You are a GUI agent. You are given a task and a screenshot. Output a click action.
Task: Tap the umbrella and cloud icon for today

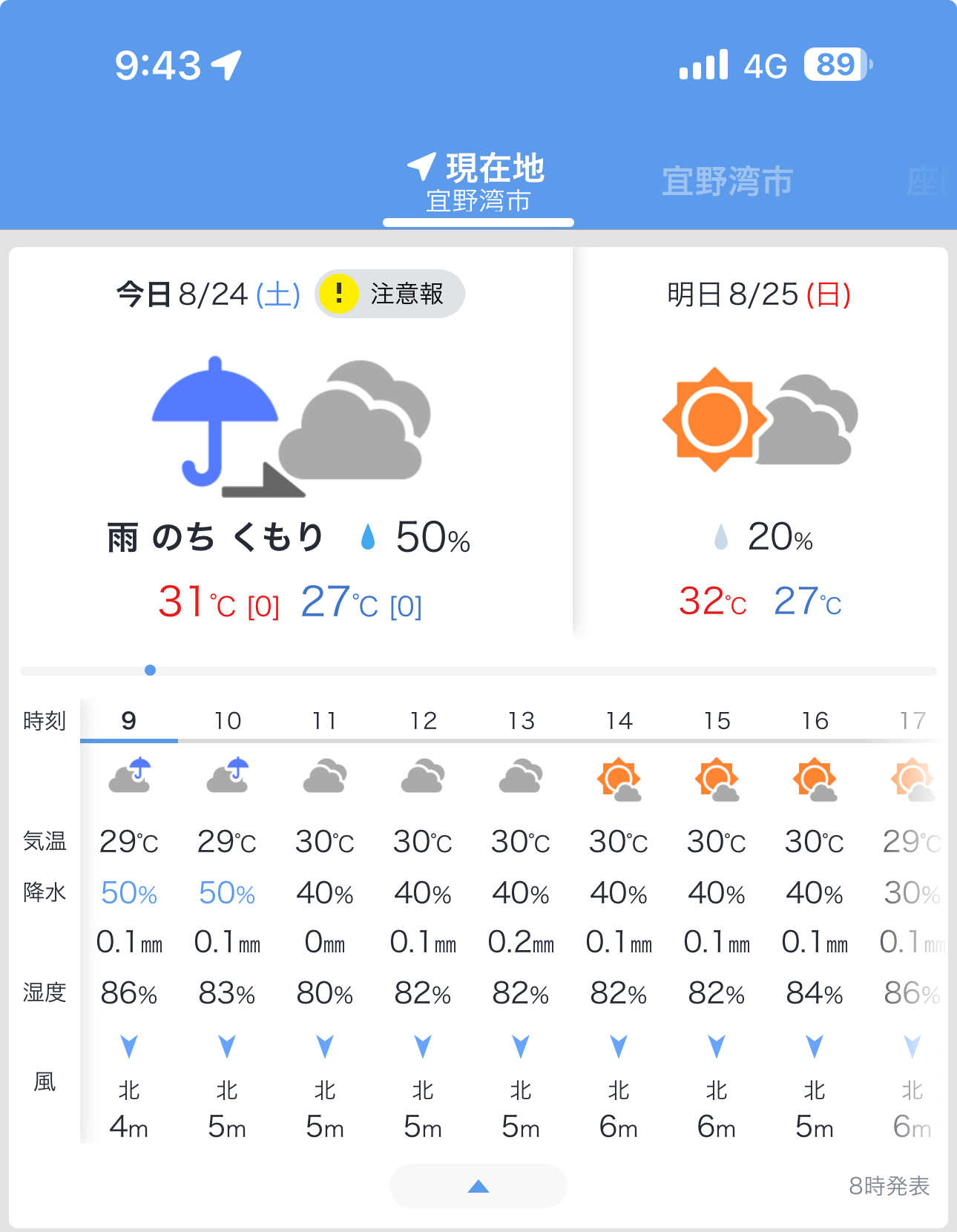[291, 426]
